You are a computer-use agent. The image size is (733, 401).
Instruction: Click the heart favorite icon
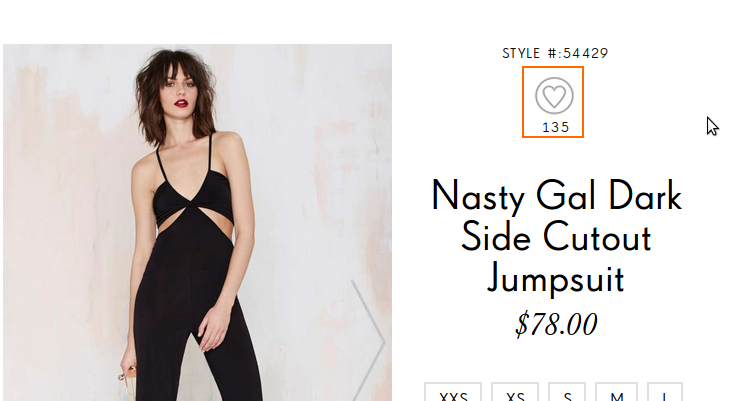(x=554, y=96)
